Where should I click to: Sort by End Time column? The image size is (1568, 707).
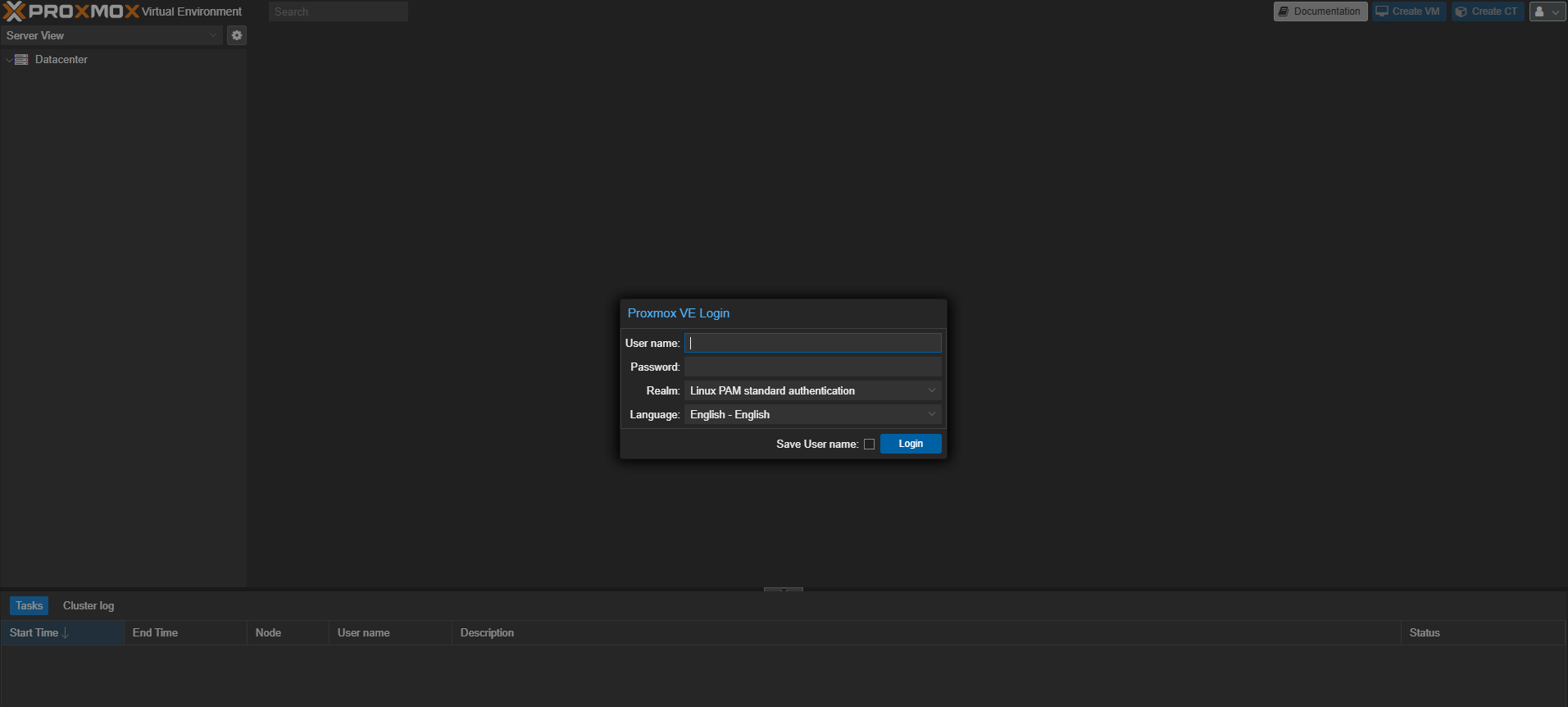click(185, 633)
